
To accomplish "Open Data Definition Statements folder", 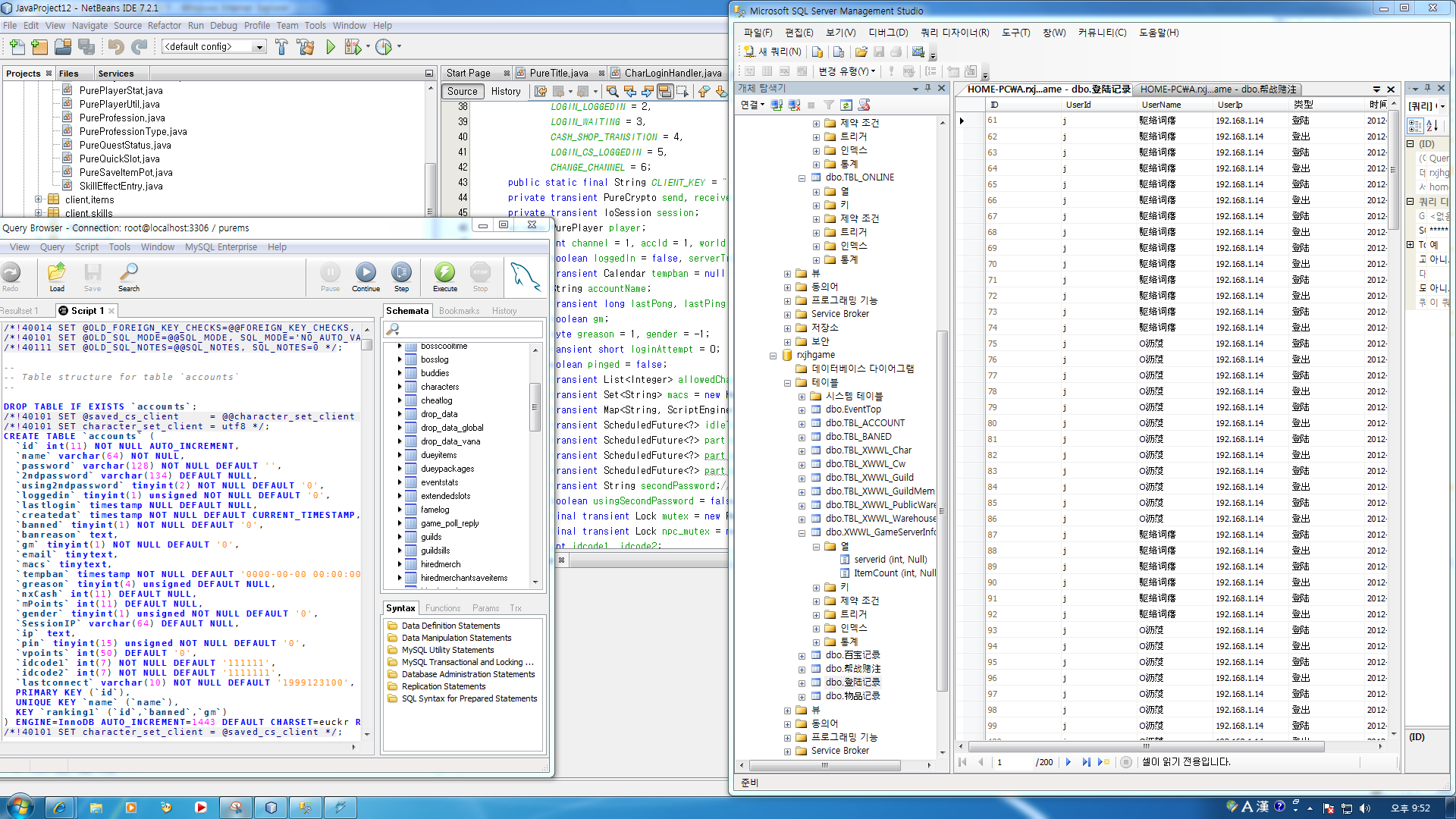I will click(x=450, y=626).
